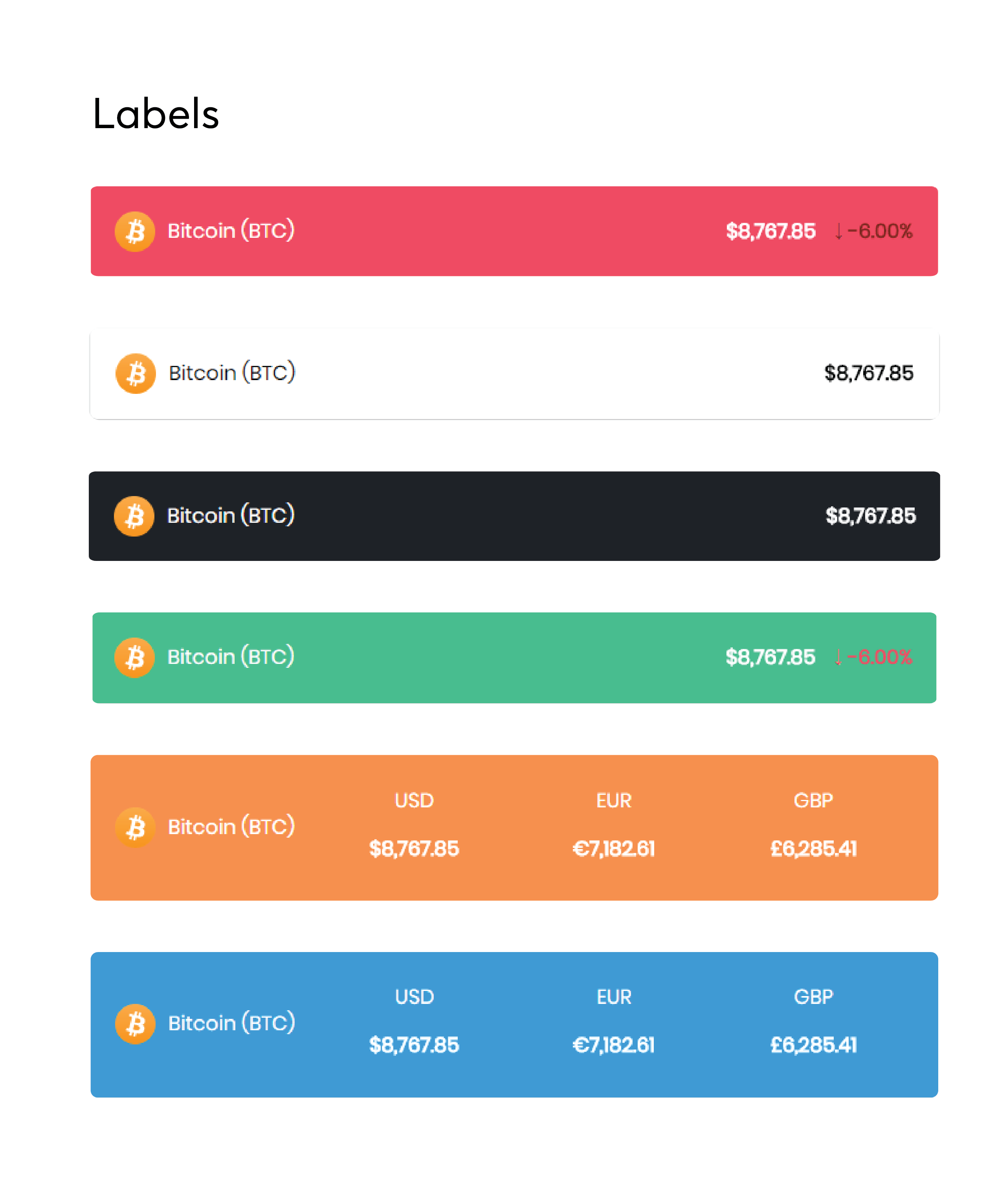1007x1204 pixels.
Task: Click the GBP heading in the orange label
Action: 813,800
